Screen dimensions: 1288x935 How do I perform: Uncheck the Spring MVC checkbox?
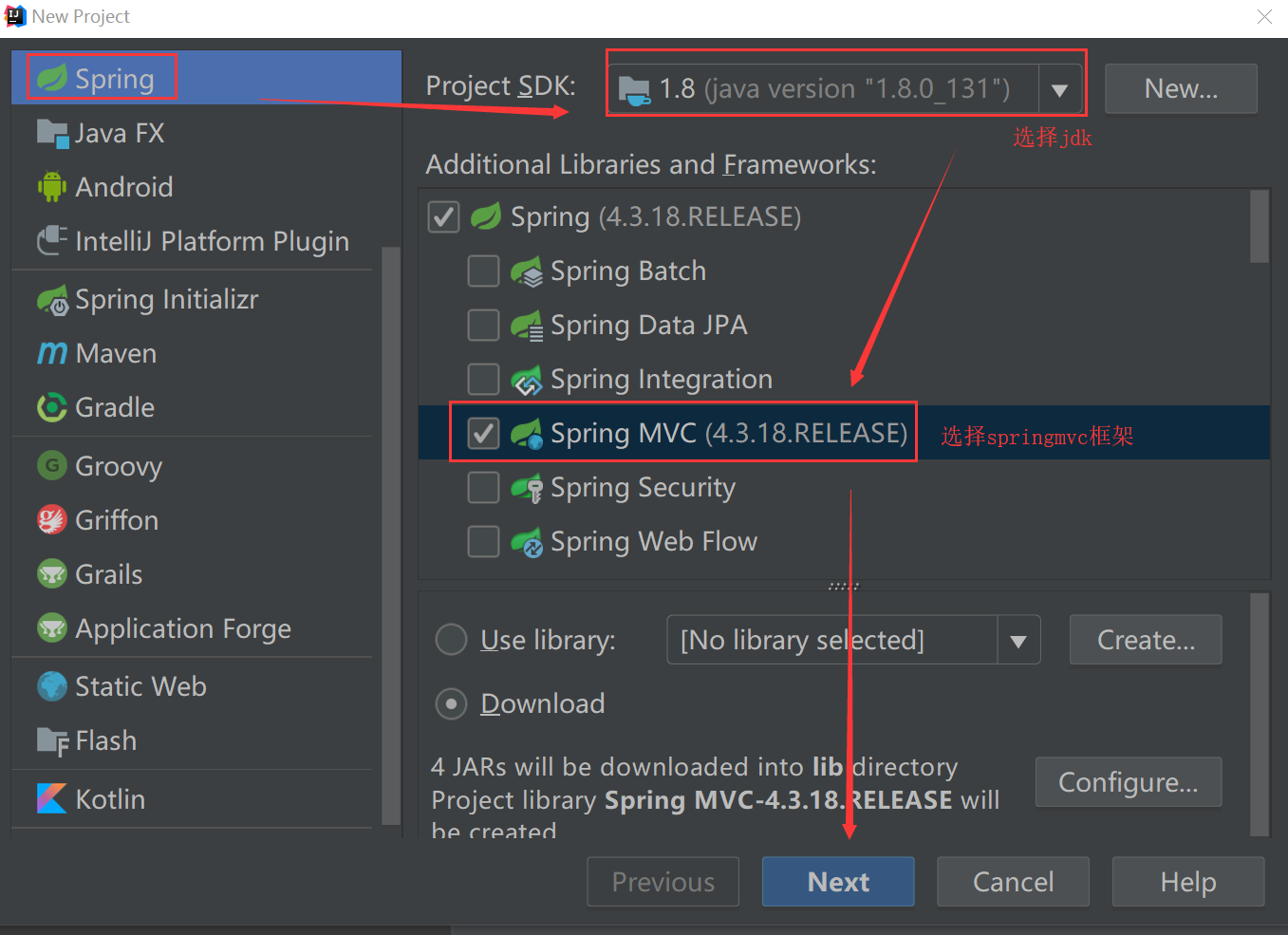coord(484,433)
